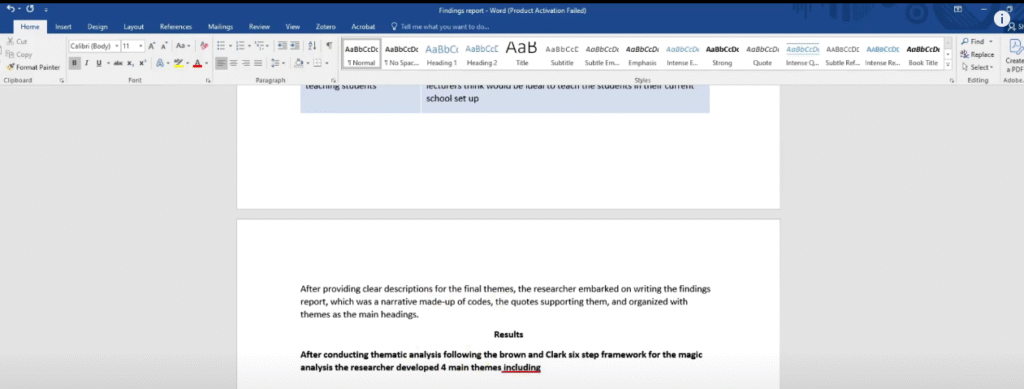The image size is (1024, 389).
Task: Decrease the paragraph indent
Action: pyautogui.click(x=282, y=46)
